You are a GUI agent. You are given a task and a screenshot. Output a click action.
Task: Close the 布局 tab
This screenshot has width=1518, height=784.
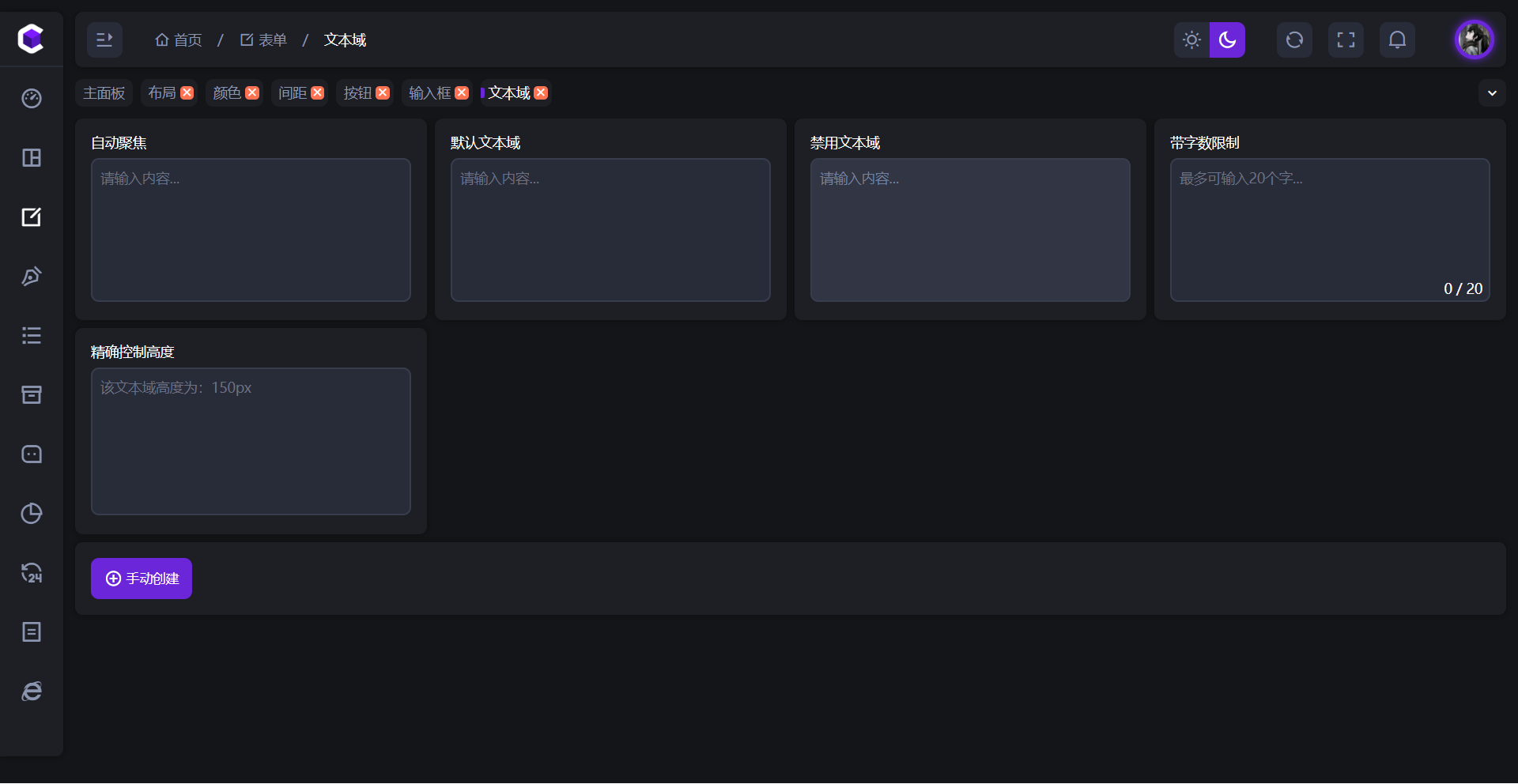tap(187, 92)
